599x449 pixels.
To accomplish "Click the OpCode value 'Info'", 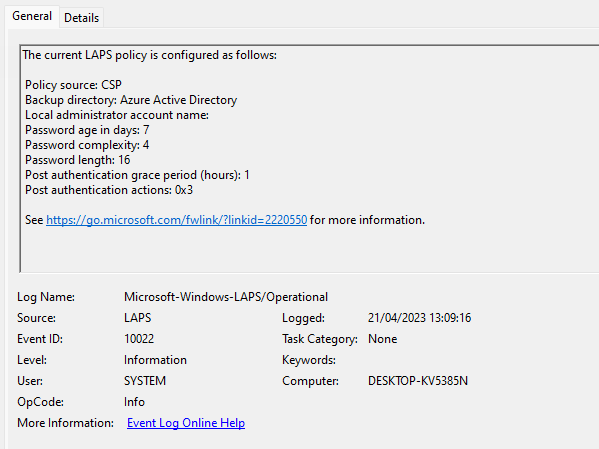I will pos(134,402).
